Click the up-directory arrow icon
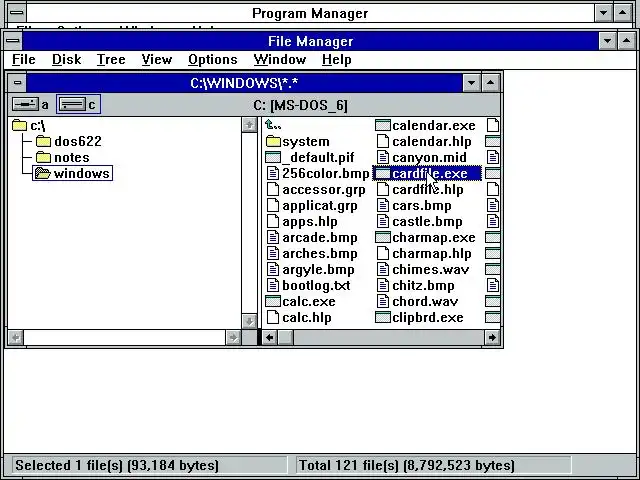Screen dimensions: 640x480 click(x=273, y=124)
